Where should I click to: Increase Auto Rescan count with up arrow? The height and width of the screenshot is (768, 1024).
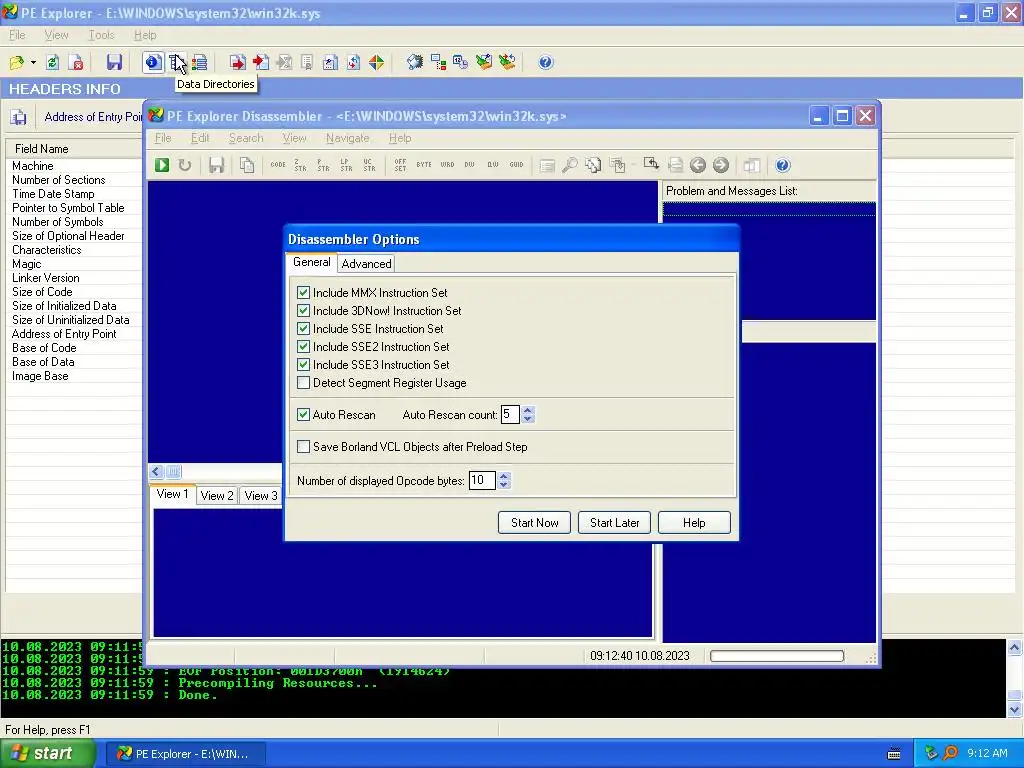click(x=528, y=410)
